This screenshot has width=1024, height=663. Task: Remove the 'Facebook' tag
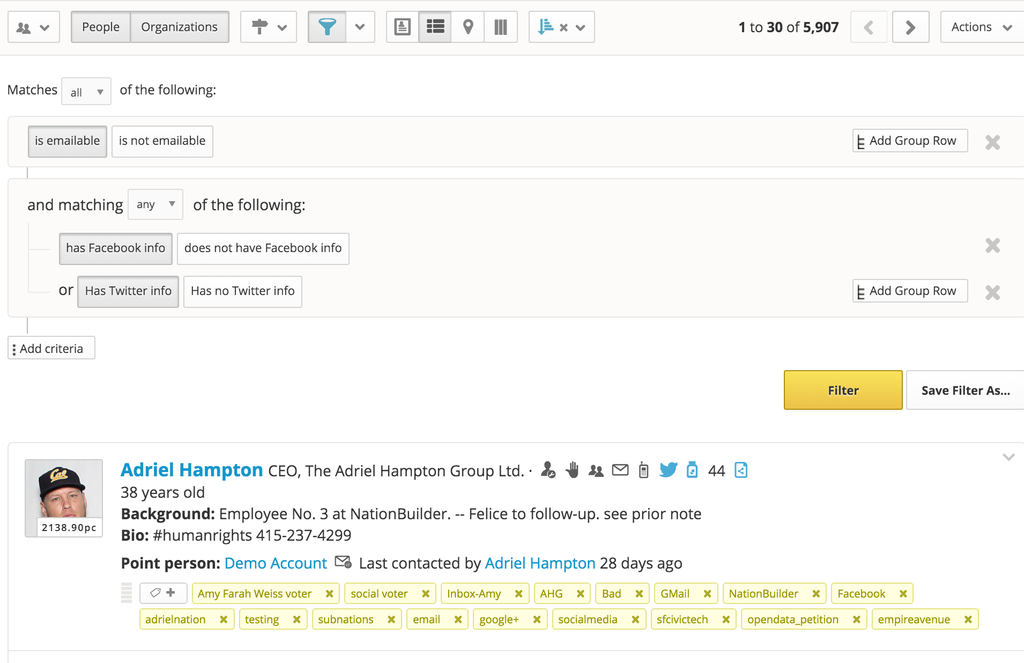[903, 594]
